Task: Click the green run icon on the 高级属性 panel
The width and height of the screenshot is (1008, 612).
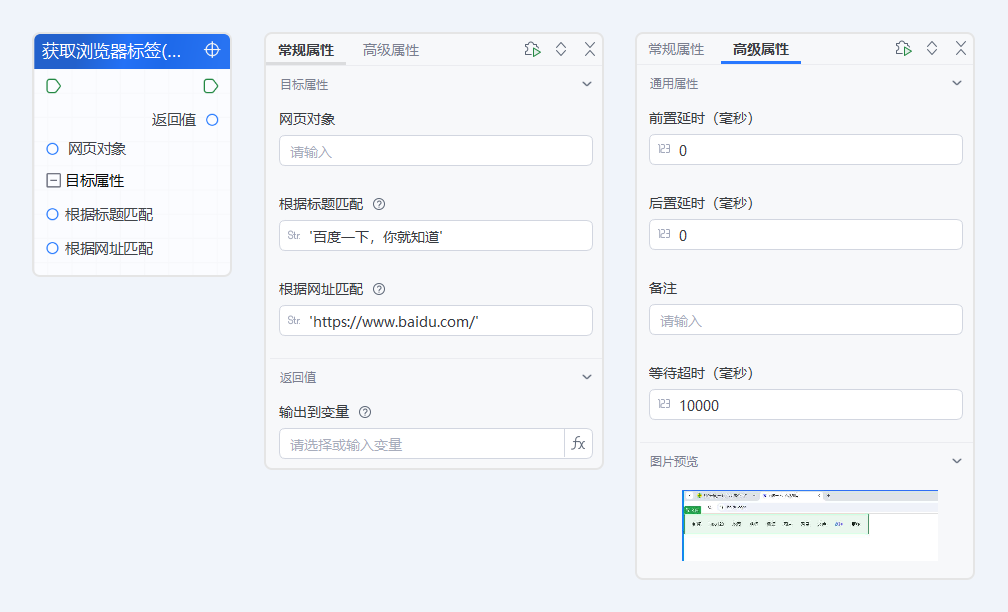Action: pyautogui.click(x=903, y=47)
